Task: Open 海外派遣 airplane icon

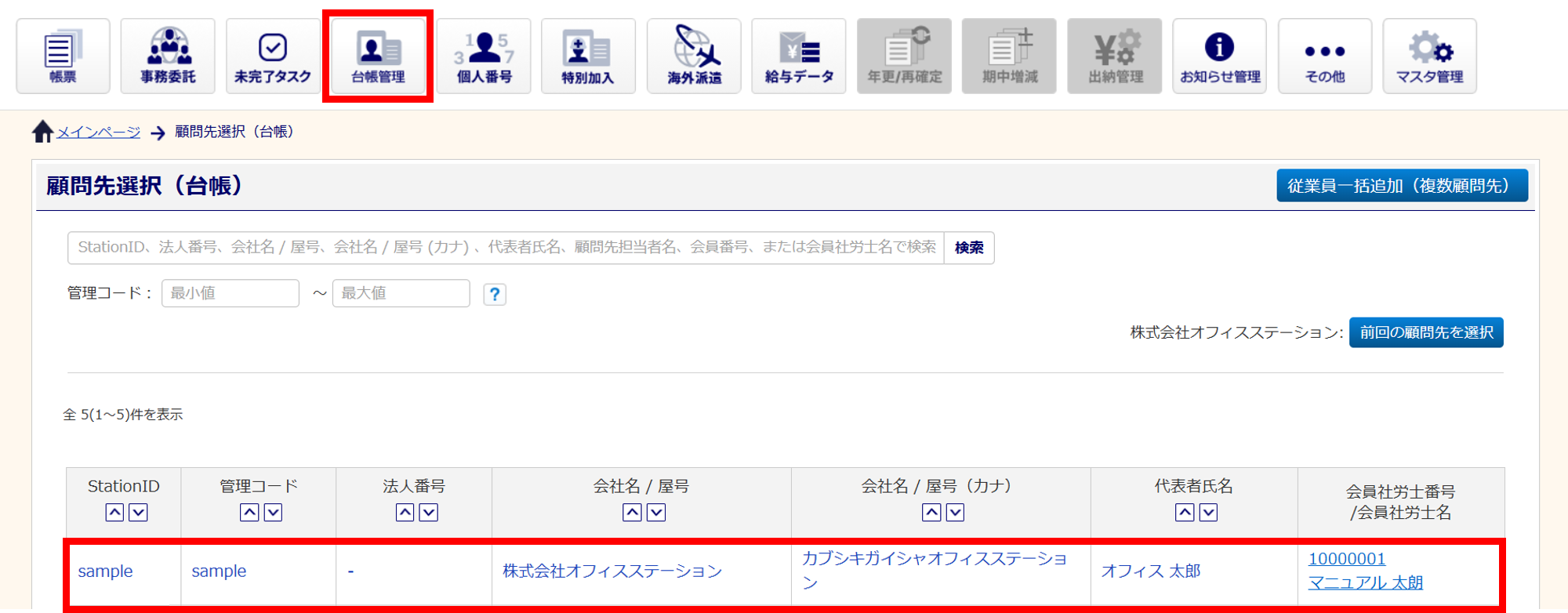Action: [694, 56]
